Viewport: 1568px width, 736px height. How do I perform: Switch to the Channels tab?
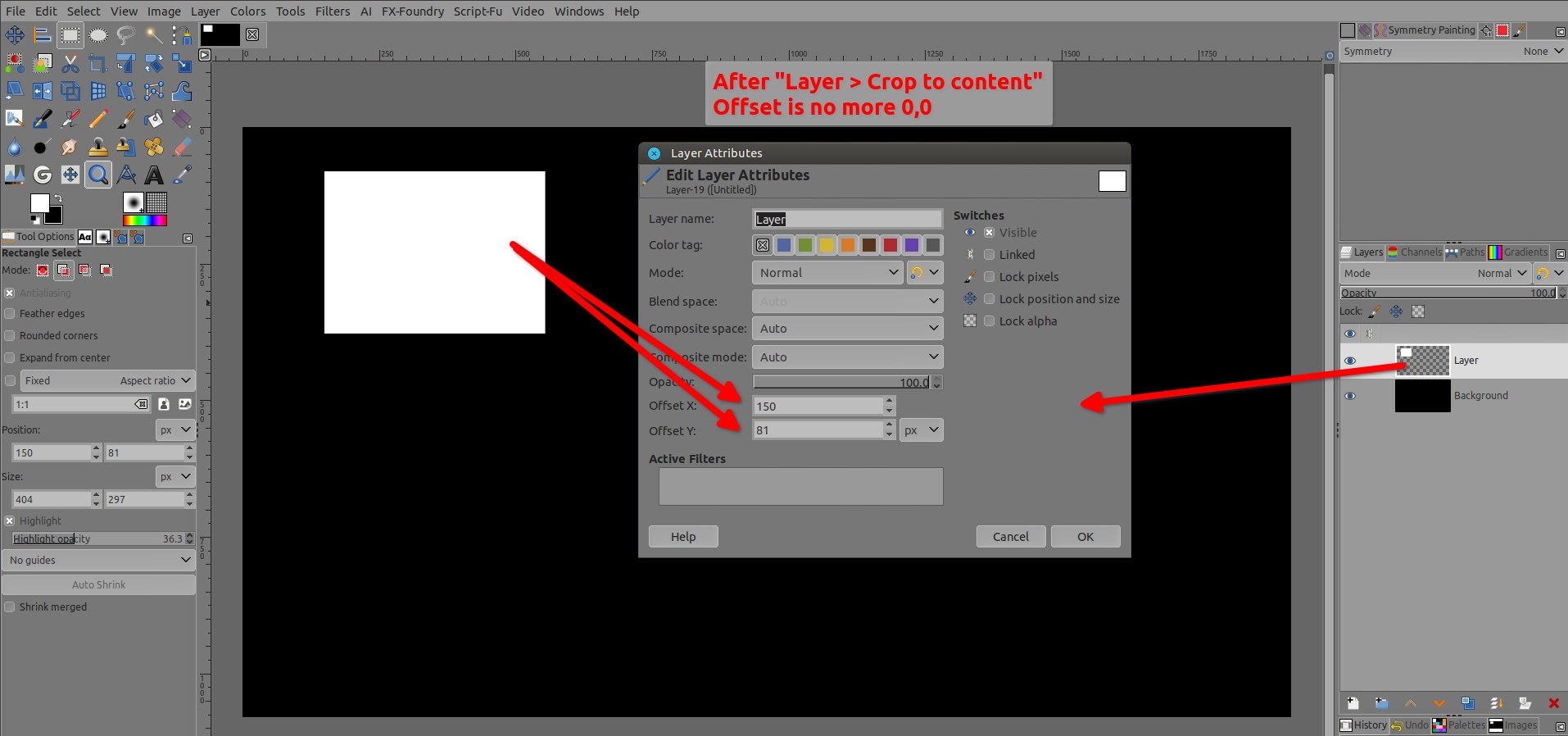[1415, 252]
